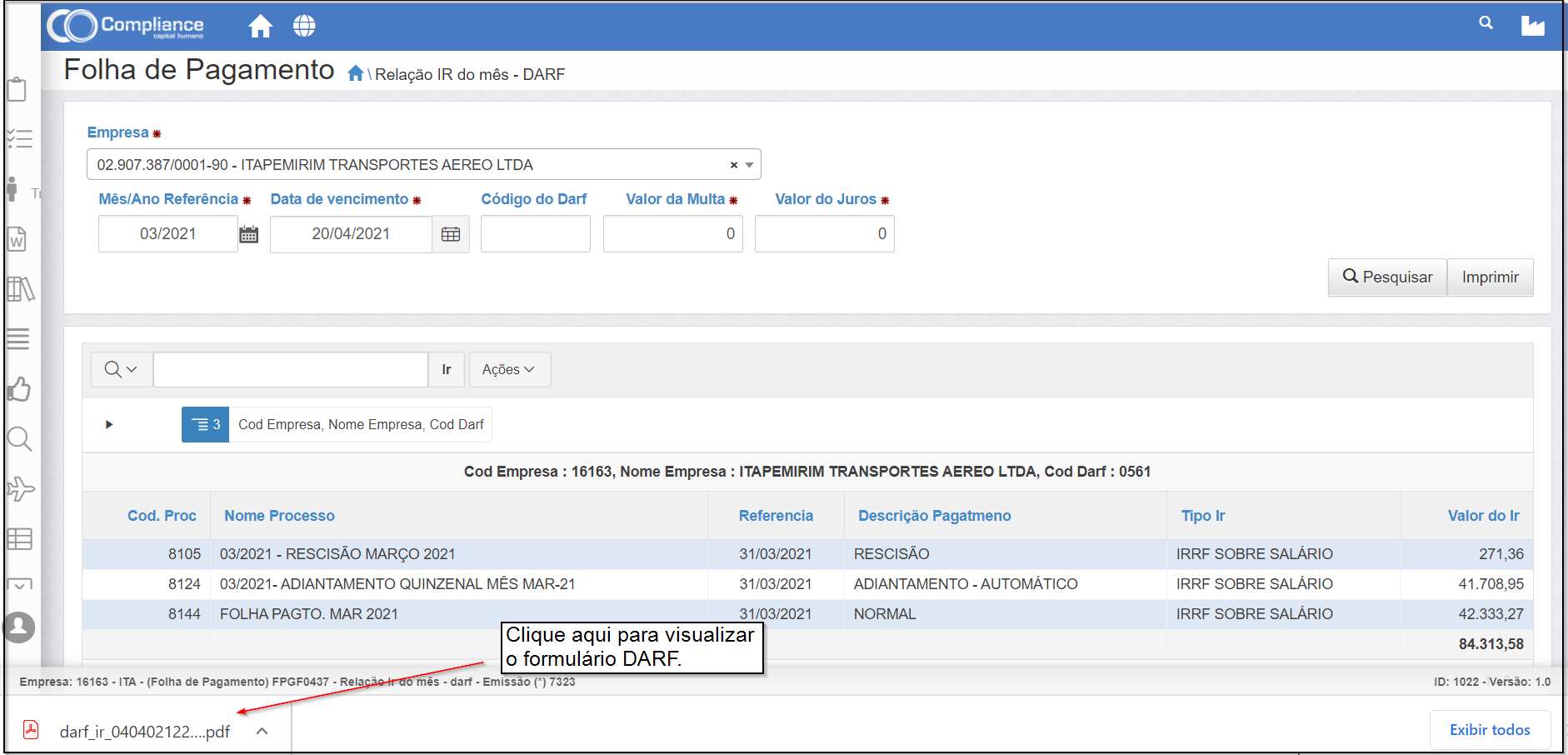Click value 41.708,95 in Valor do Ir
This screenshot has width=1568, height=755.
(x=1491, y=584)
